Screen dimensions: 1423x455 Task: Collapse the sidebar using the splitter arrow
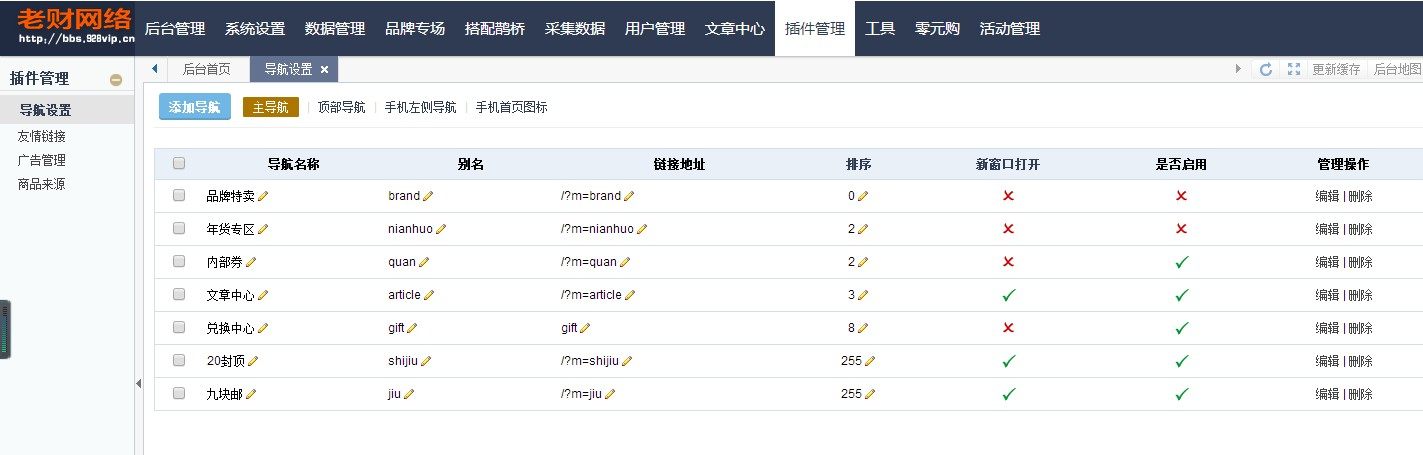(x=138, y=383)
